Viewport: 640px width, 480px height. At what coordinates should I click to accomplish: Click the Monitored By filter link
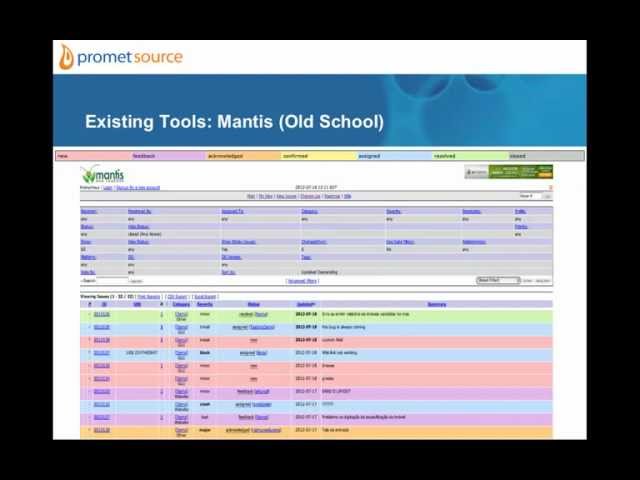click(x=140, y=211)
